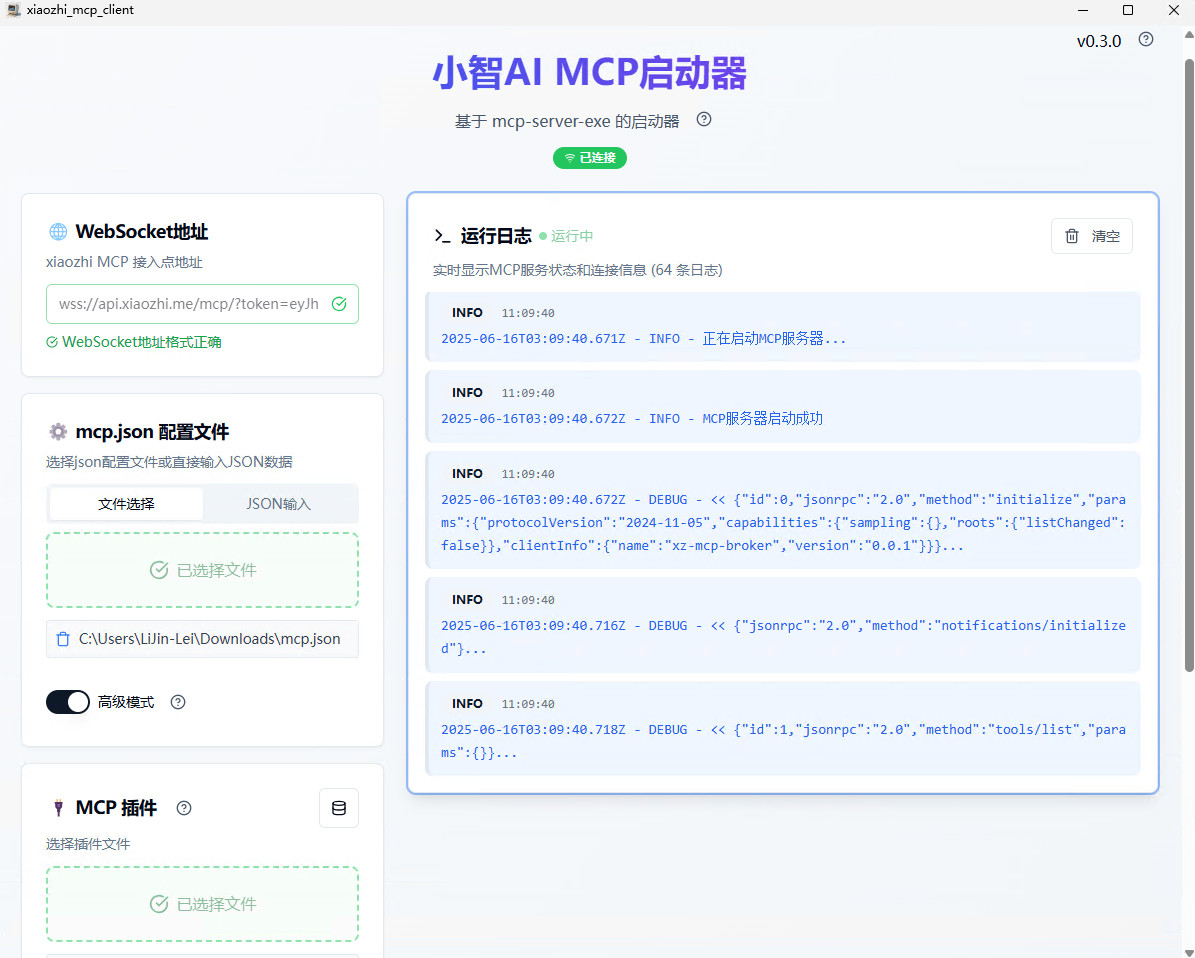Toggle the 高级模式 switch off

pyautogui.click(x=68, y=702)
